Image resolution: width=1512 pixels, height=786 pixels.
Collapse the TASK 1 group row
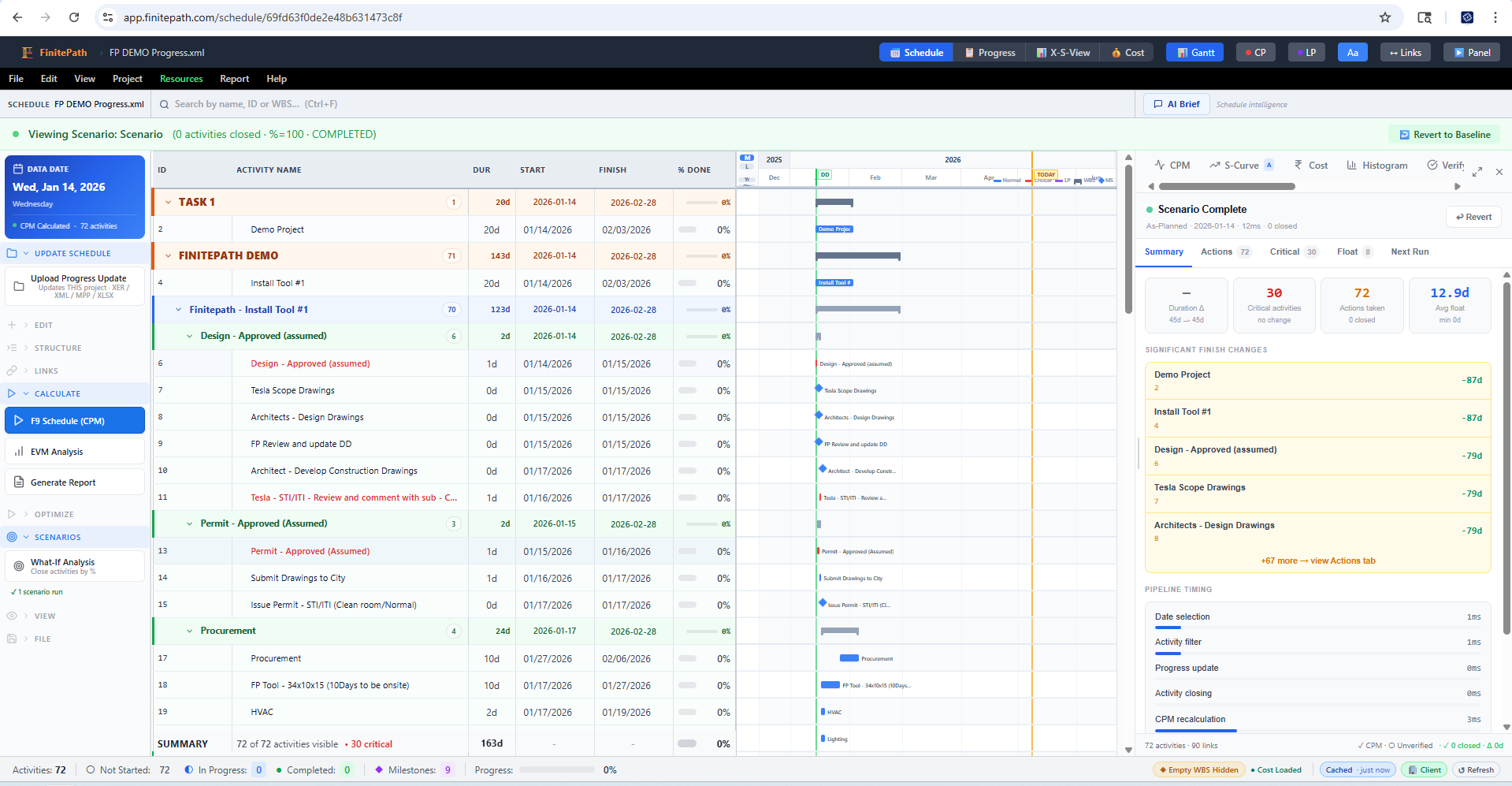pos(169,203)
